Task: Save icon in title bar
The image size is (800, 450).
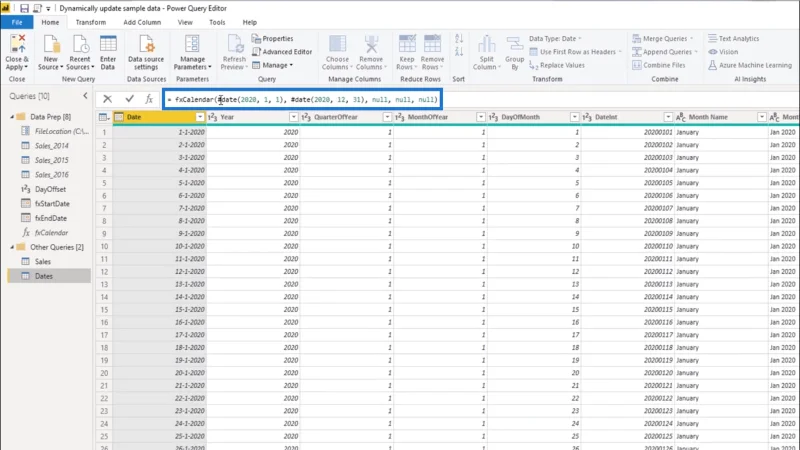Action: point(24,8)
